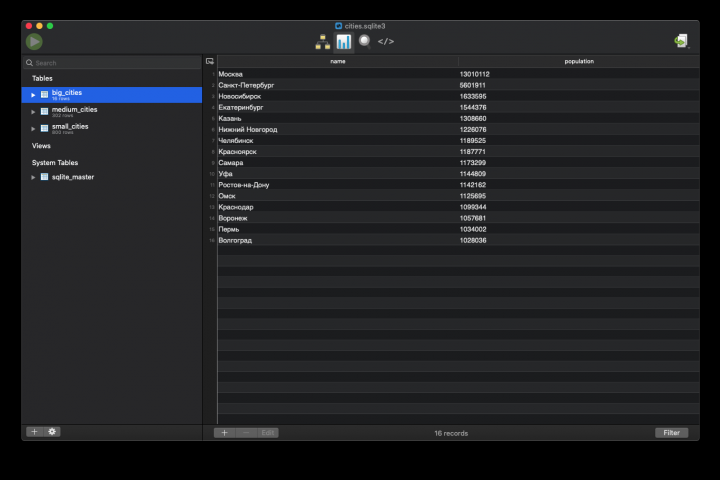This screenshot has height=480, width=720.
Task: Select population value 1028036
Action: 473,240
